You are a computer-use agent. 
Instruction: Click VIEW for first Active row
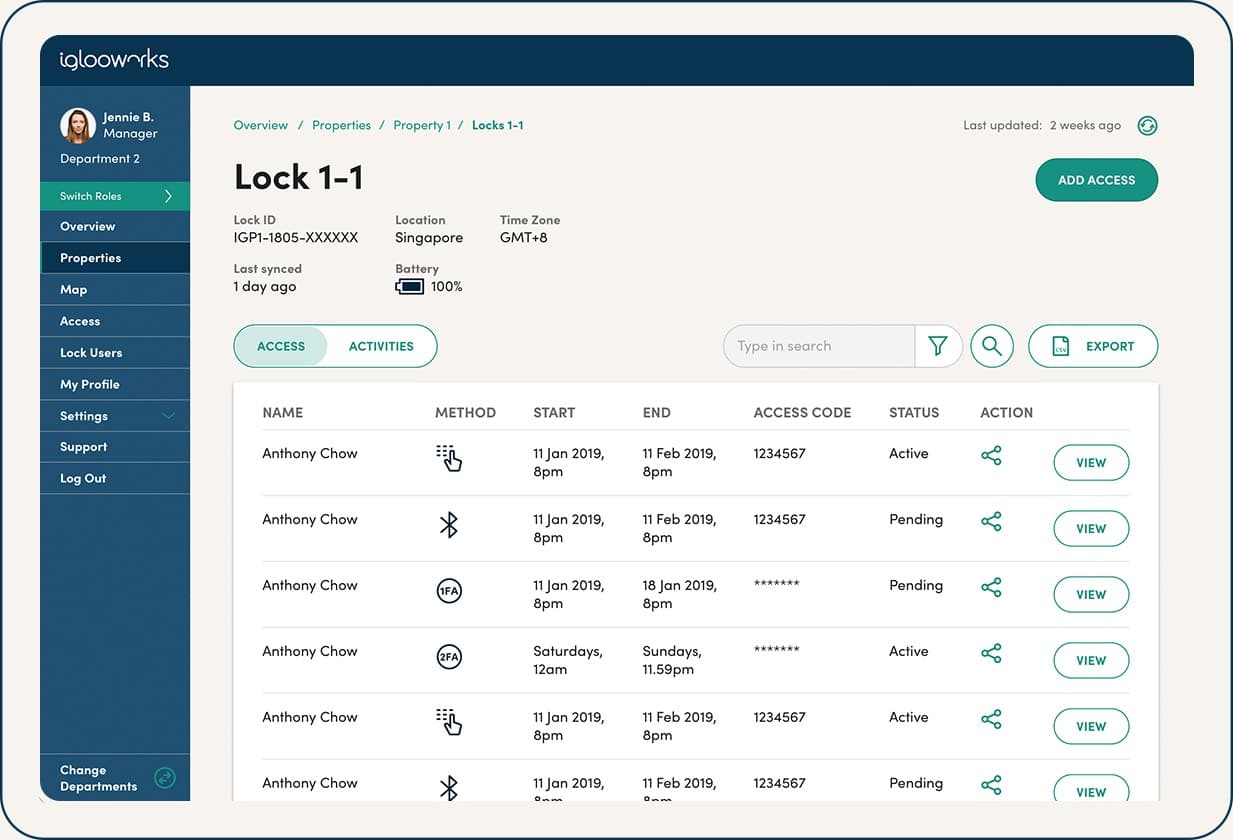click(1091, 463)
